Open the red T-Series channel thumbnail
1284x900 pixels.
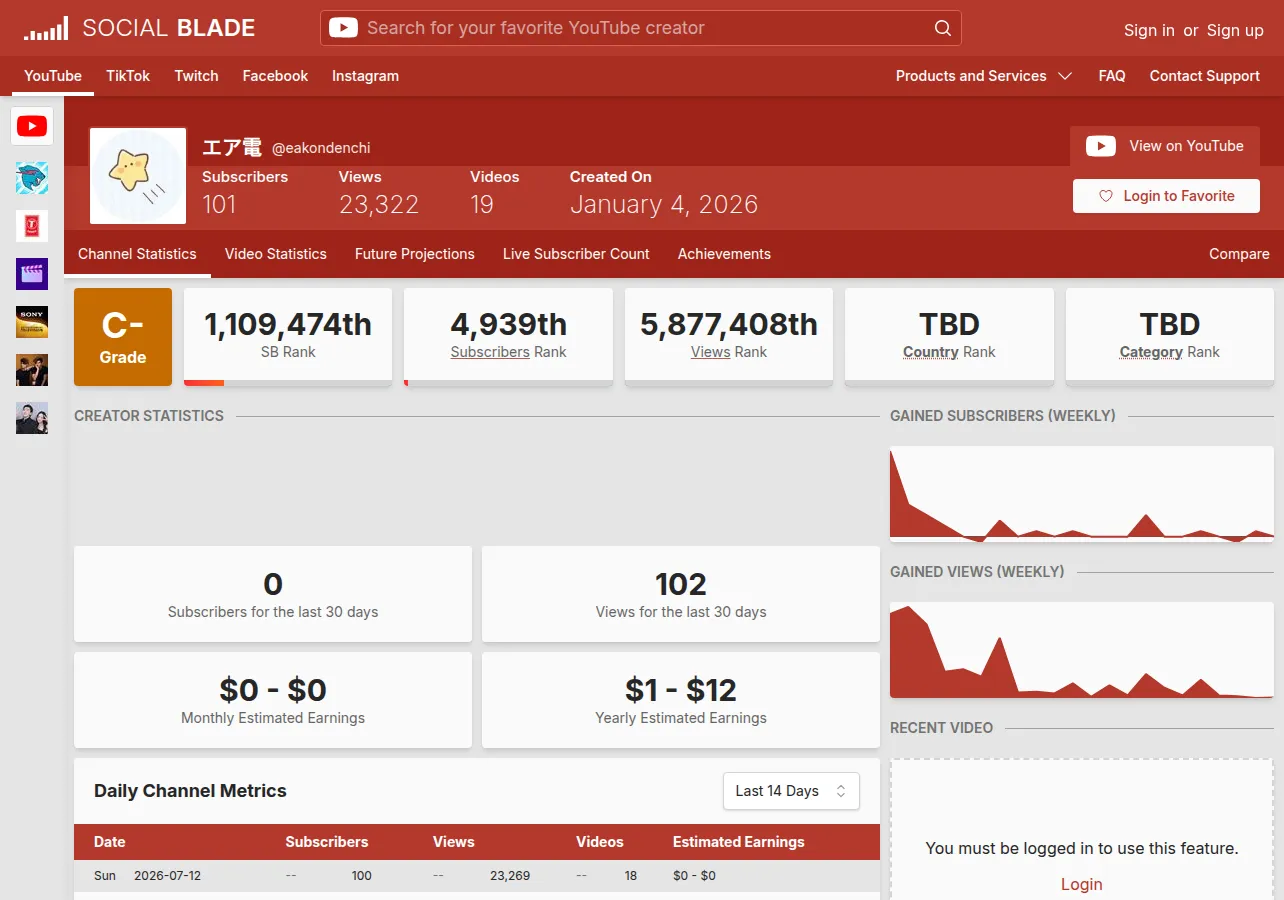point(32,226)
